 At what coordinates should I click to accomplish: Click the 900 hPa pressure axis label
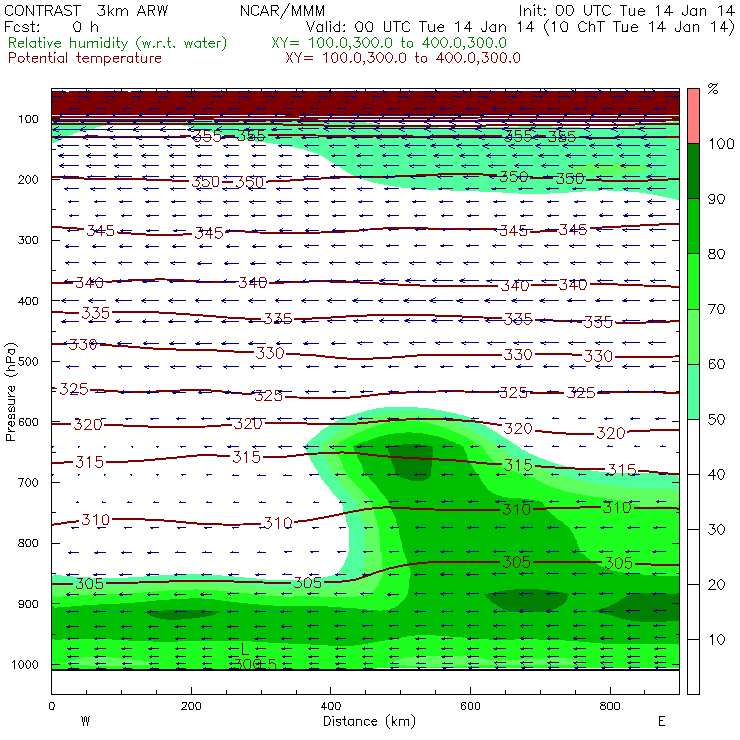click(28, 604)
